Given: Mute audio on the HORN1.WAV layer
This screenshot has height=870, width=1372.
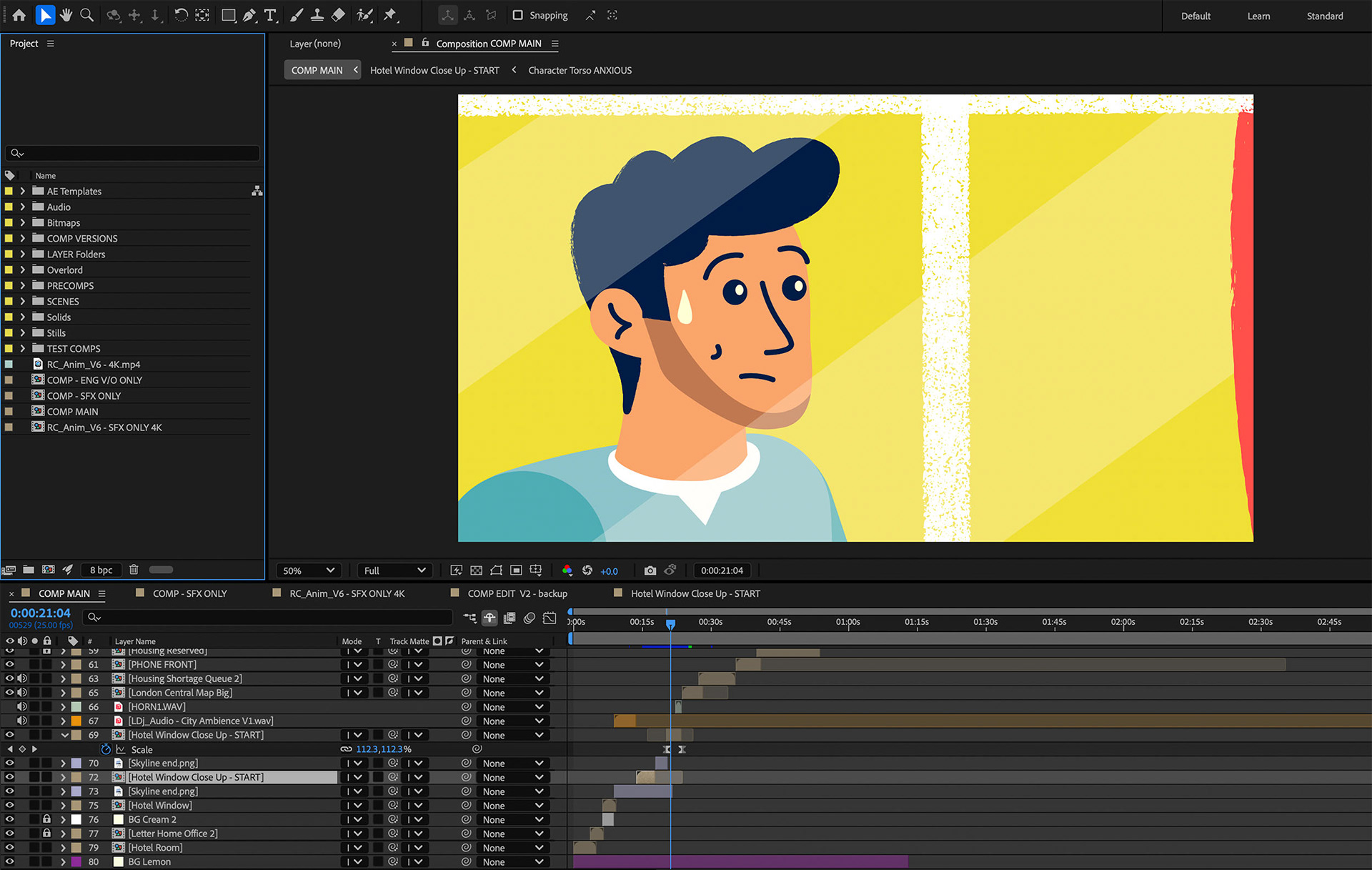Looking at the screenshot, I should point(22,706).
